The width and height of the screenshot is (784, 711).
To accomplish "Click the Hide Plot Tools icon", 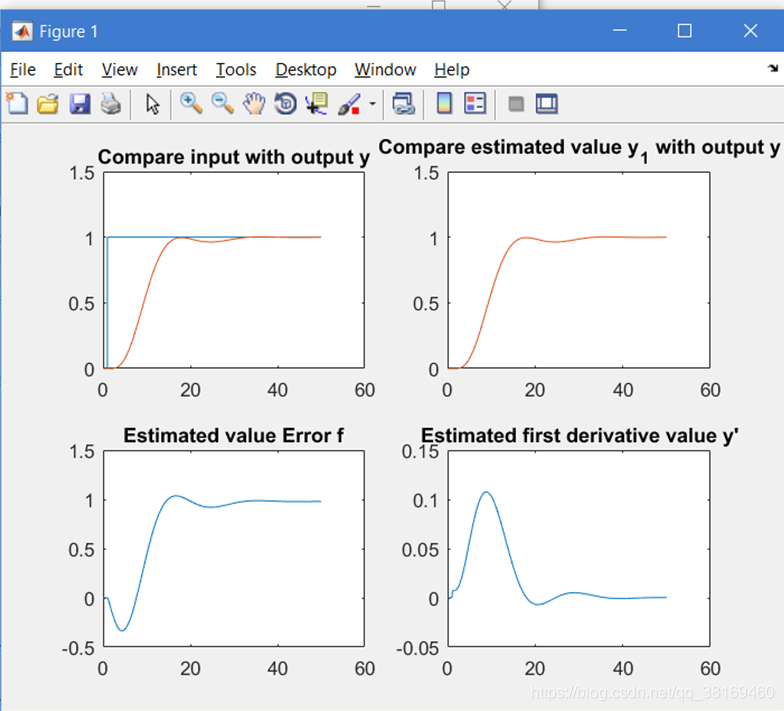I will pyautogui.click(x=516, y=104).
